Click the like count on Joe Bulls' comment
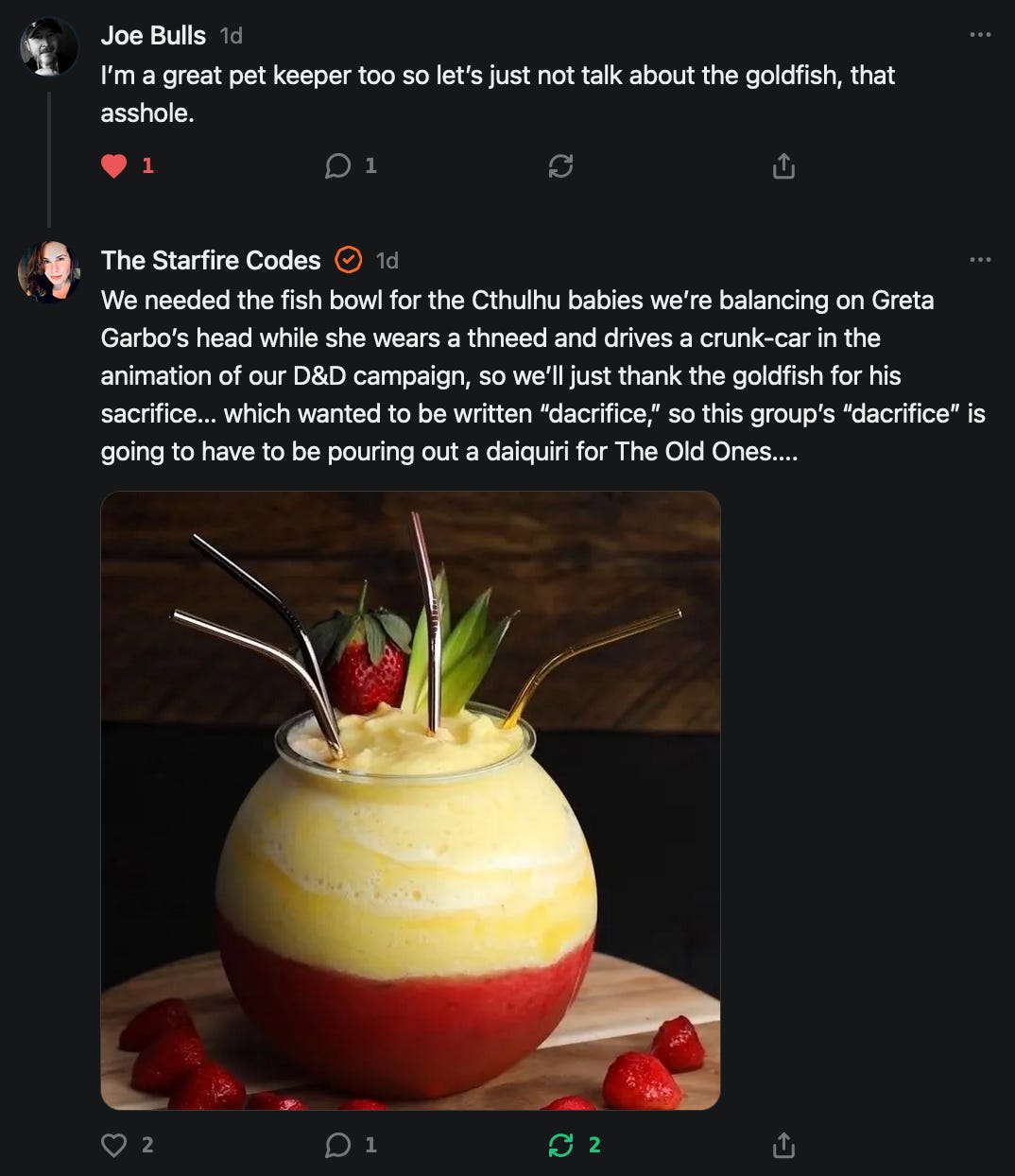Viewport: 1015px width, 1176px height. 147,166
